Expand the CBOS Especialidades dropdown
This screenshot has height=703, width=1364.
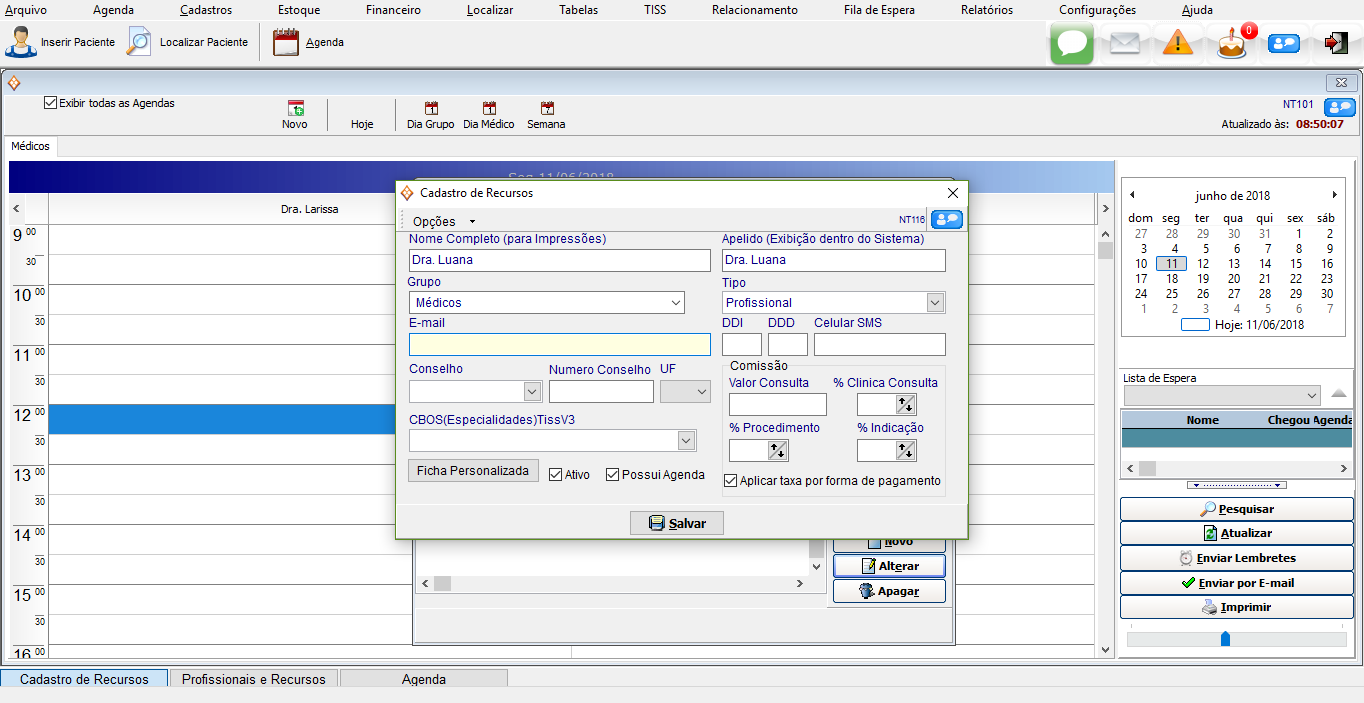(x=686, y=441)
